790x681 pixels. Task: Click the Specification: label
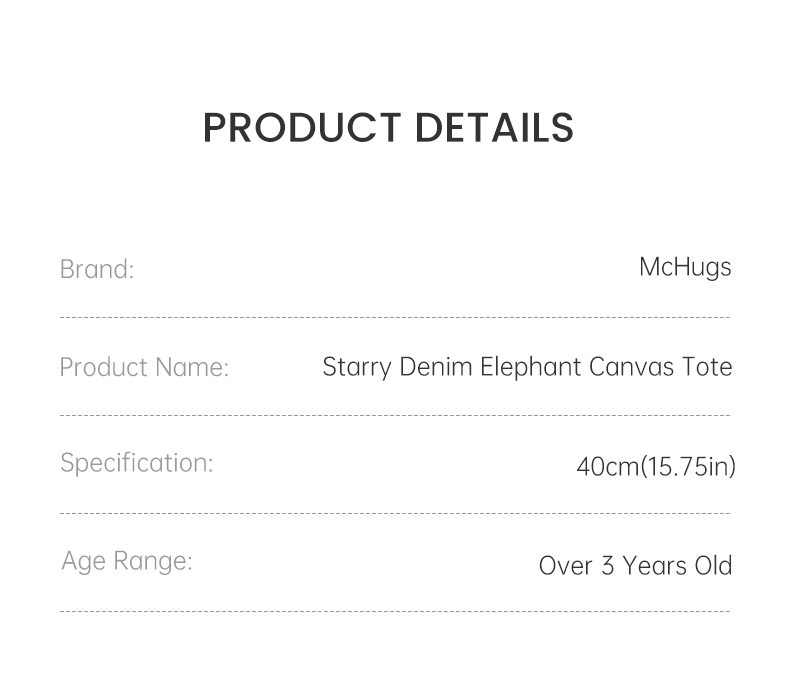pos(137,463)
